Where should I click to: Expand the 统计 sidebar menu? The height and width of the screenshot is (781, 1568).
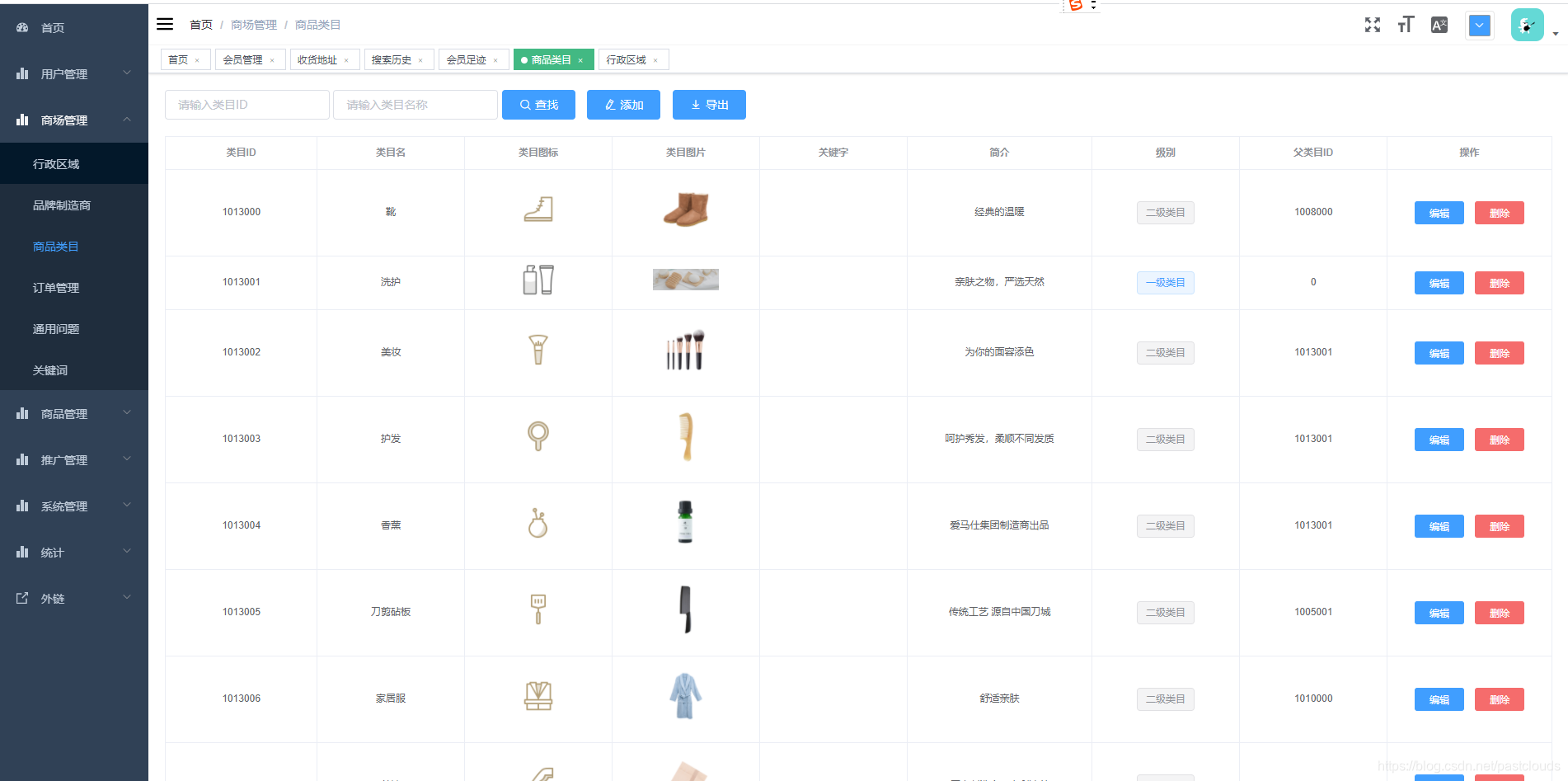74,552
